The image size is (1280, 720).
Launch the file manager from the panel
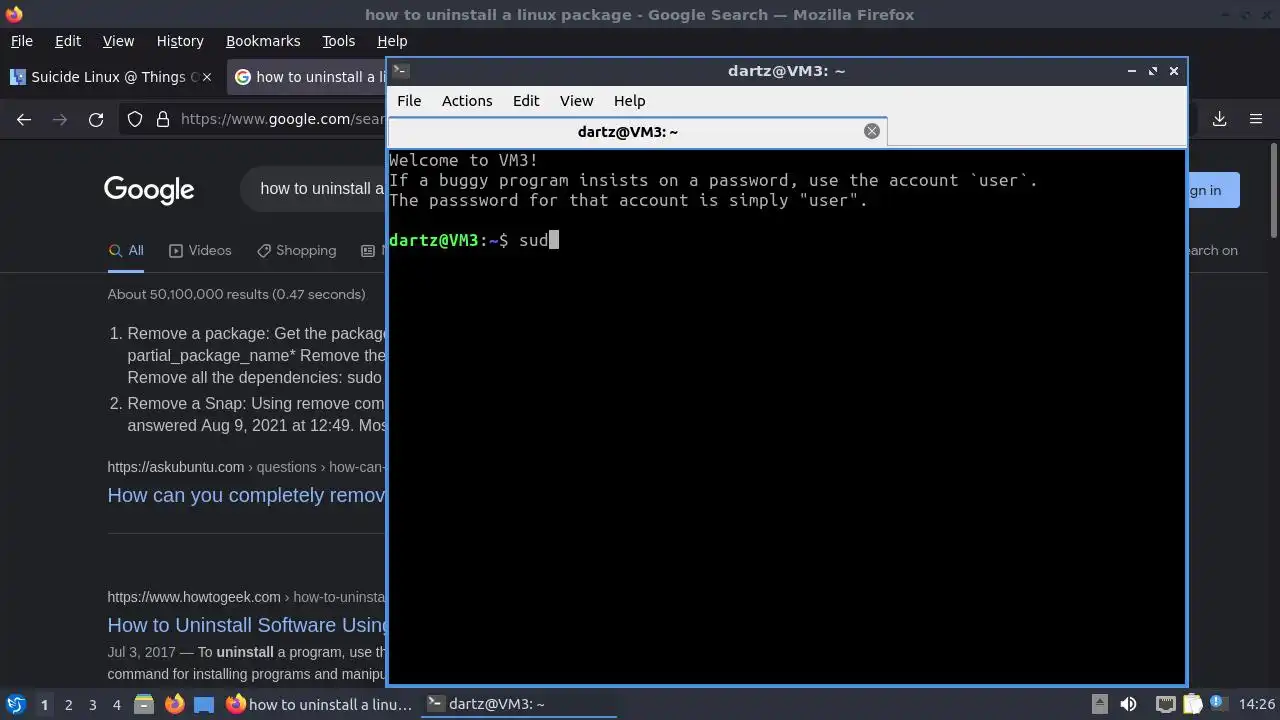click(x=143, y=704)
